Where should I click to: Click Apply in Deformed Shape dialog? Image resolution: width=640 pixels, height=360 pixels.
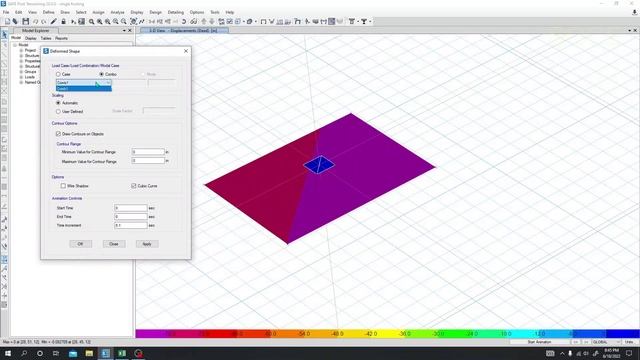[x=147, y=244]
